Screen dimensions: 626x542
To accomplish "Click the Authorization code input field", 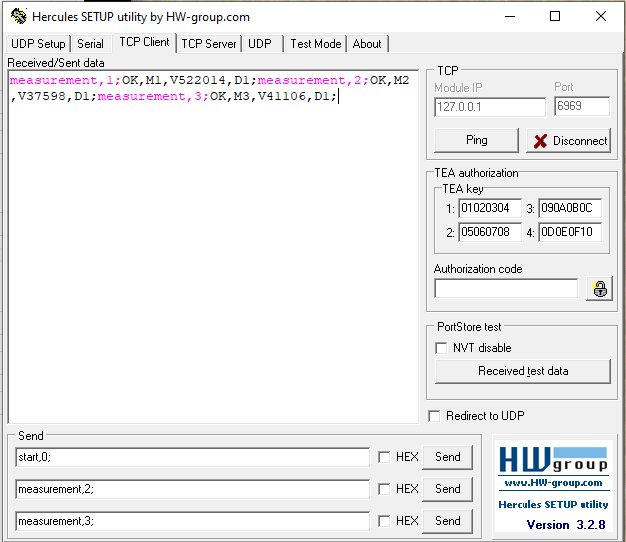I will tap(506, 288).
